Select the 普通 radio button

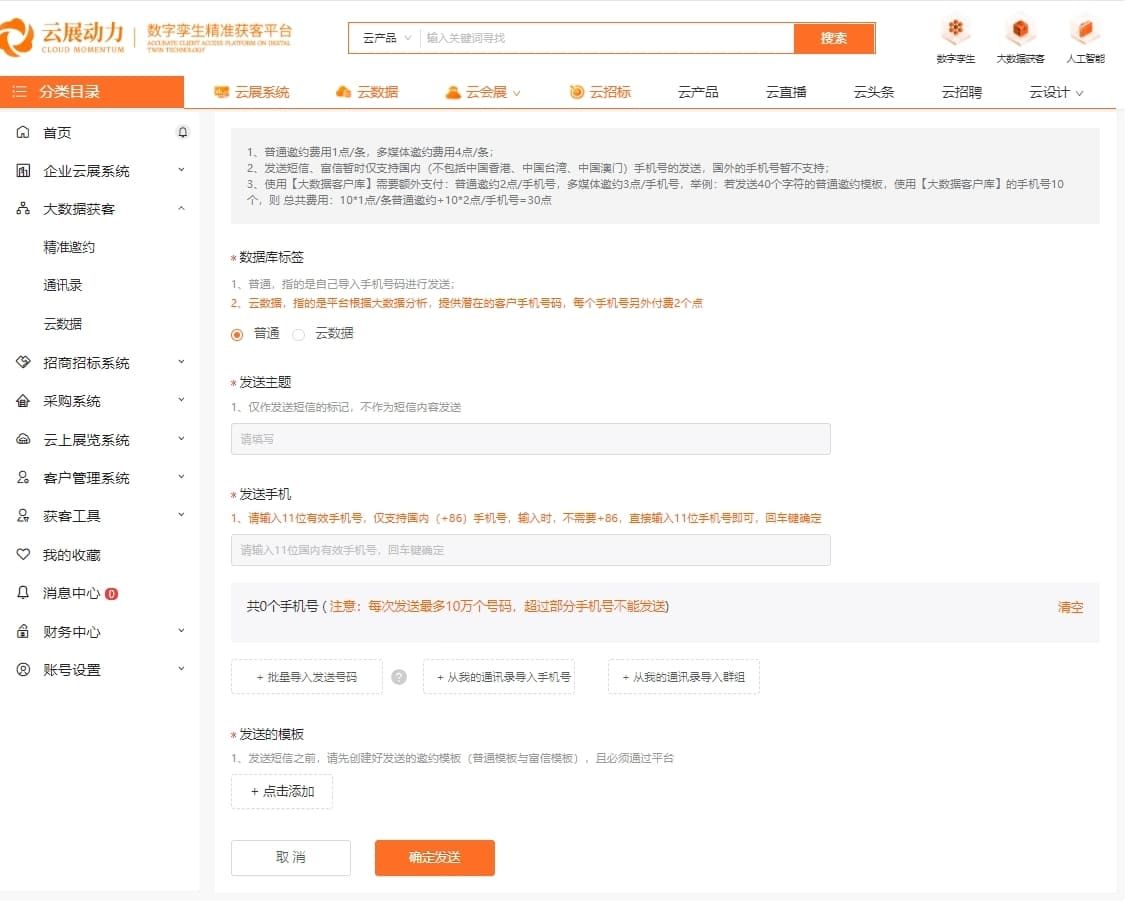coord(236,334)
